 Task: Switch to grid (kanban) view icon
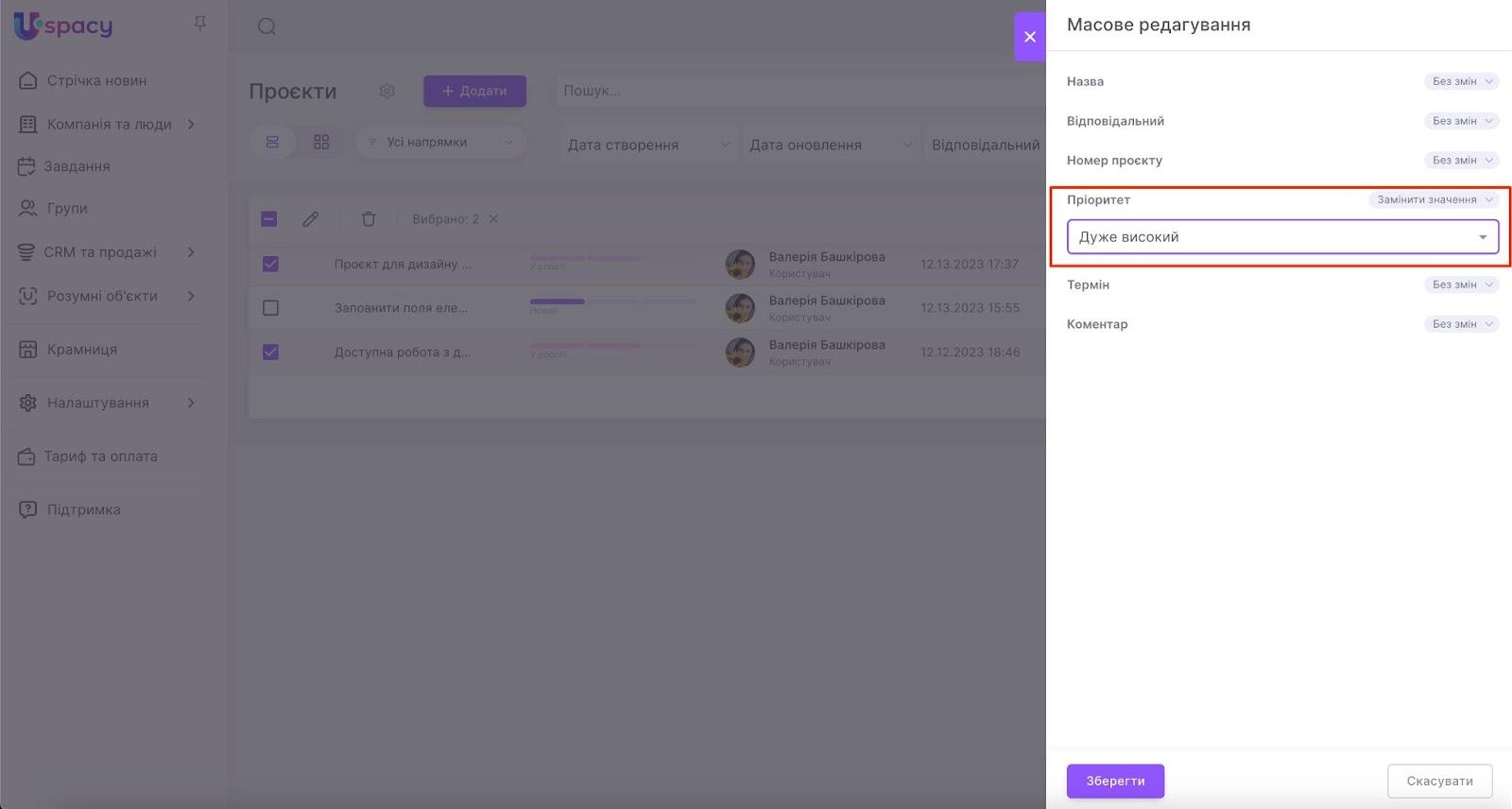[321, 142]
